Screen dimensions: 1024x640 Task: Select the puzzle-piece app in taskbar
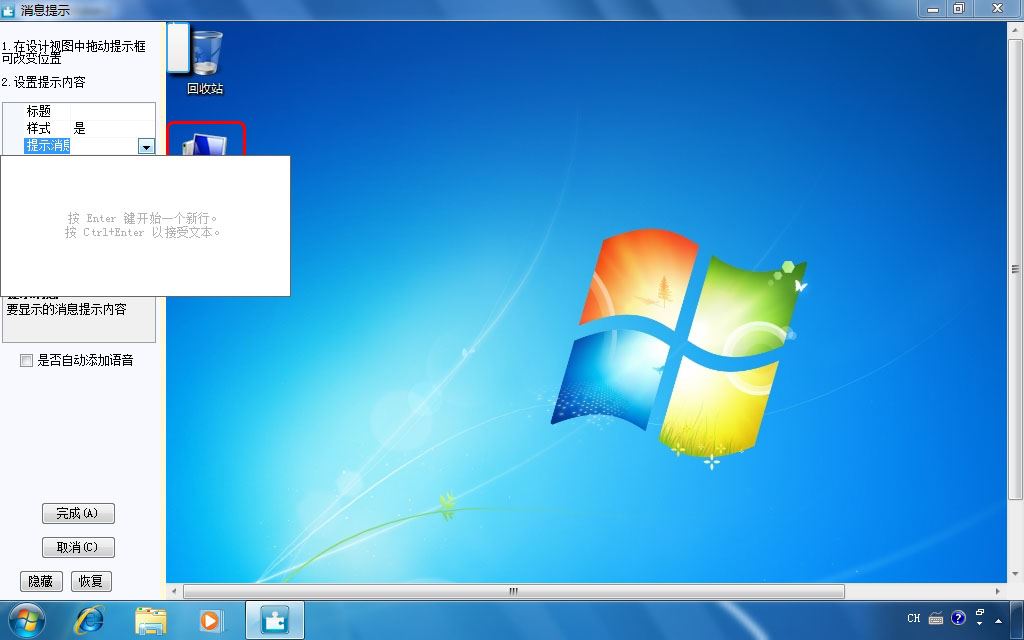click(x=274, y=620)
